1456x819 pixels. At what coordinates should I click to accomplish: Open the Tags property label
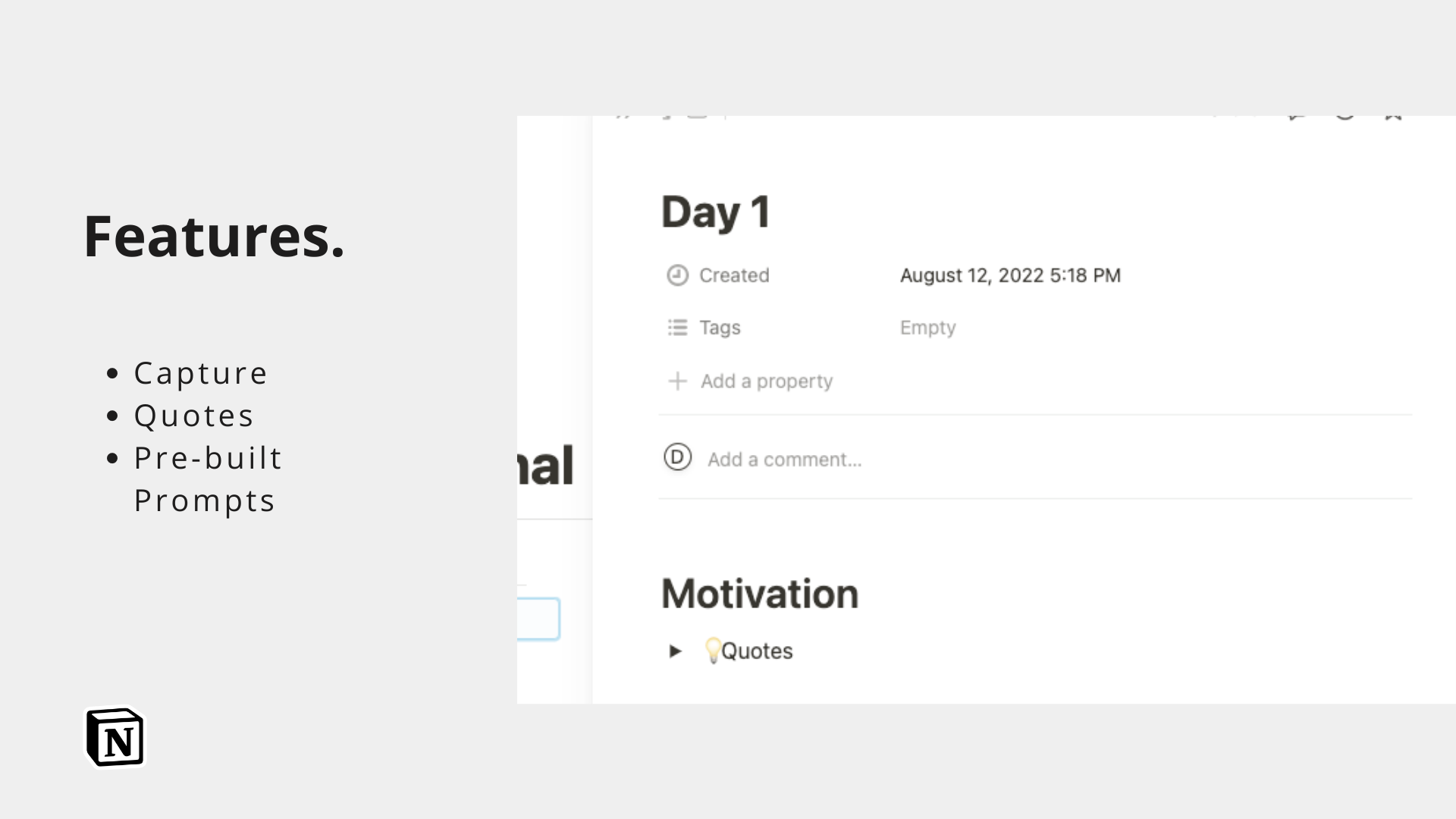click(x=720, y=328)
